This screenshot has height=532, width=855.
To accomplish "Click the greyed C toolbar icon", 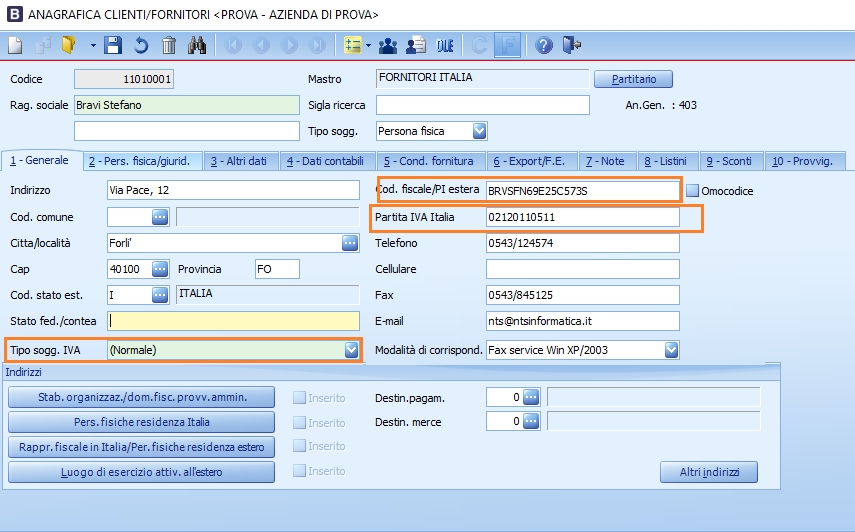I will [479, 45].
